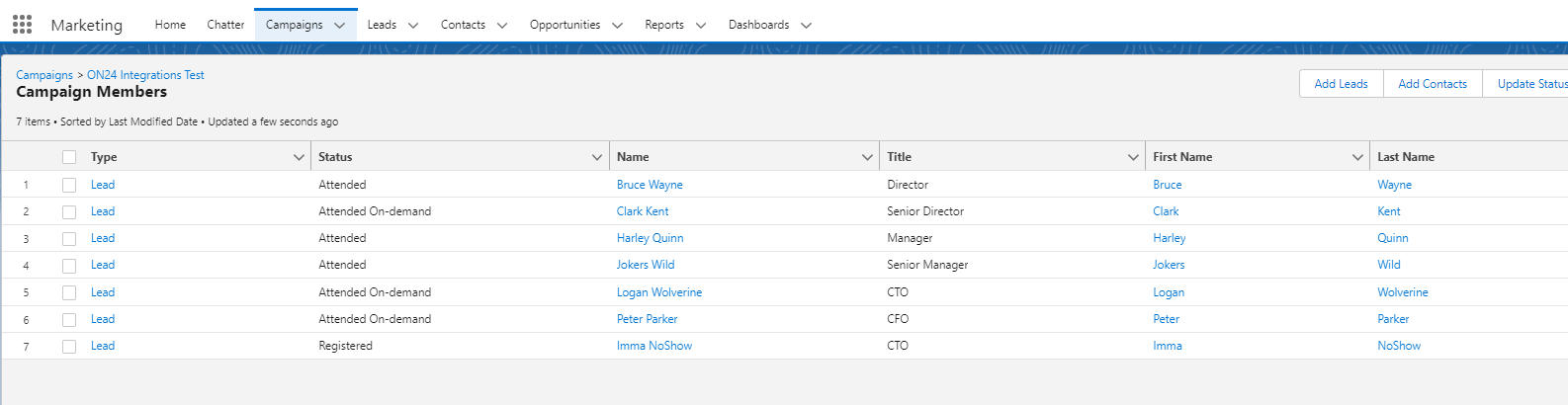Switch to the Opportunities tab
The image size is (1568, 405).
pyautogui.click(x=565, y=25)
